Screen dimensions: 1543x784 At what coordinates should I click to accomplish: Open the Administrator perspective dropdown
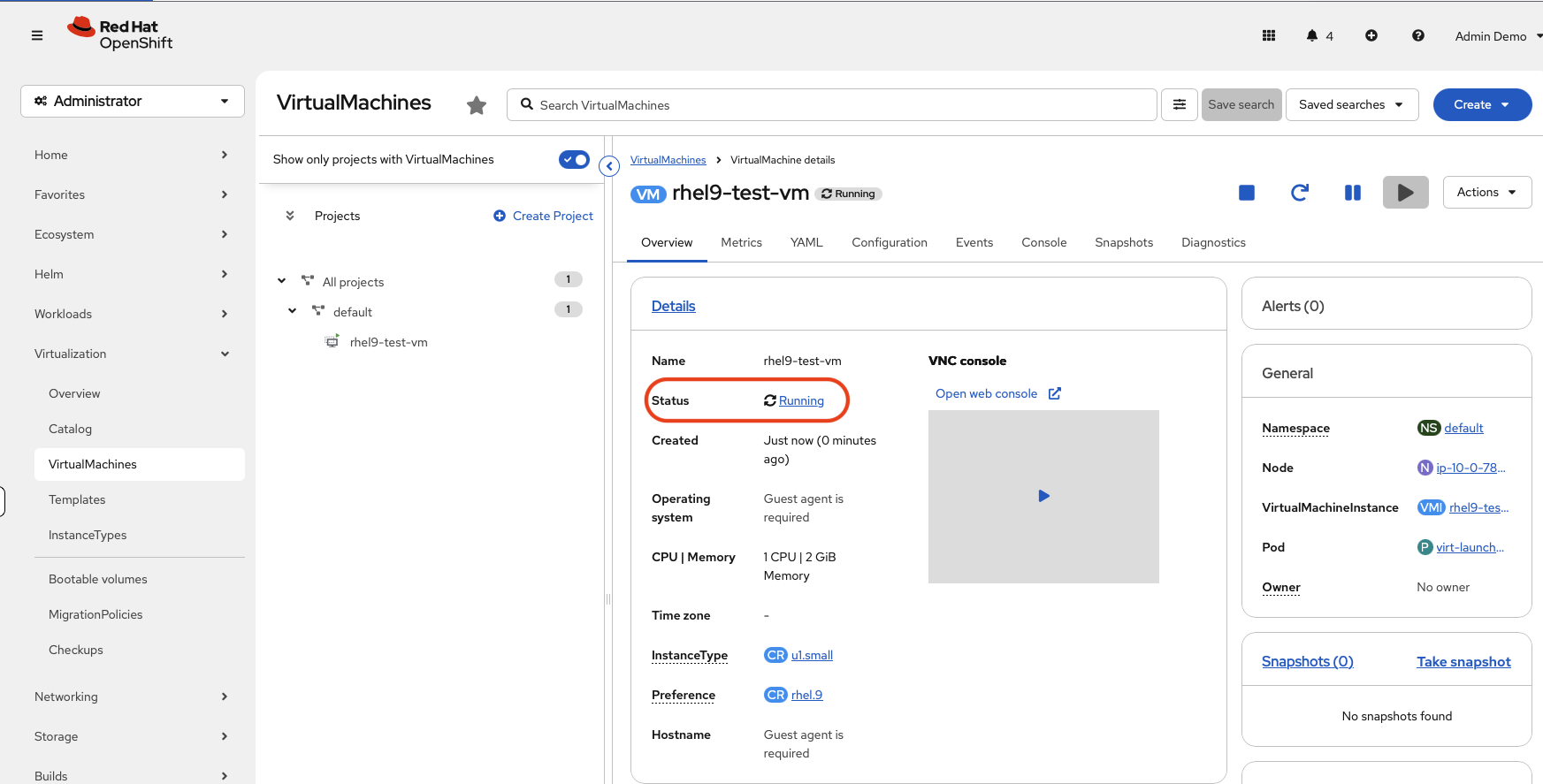(133, 102)
